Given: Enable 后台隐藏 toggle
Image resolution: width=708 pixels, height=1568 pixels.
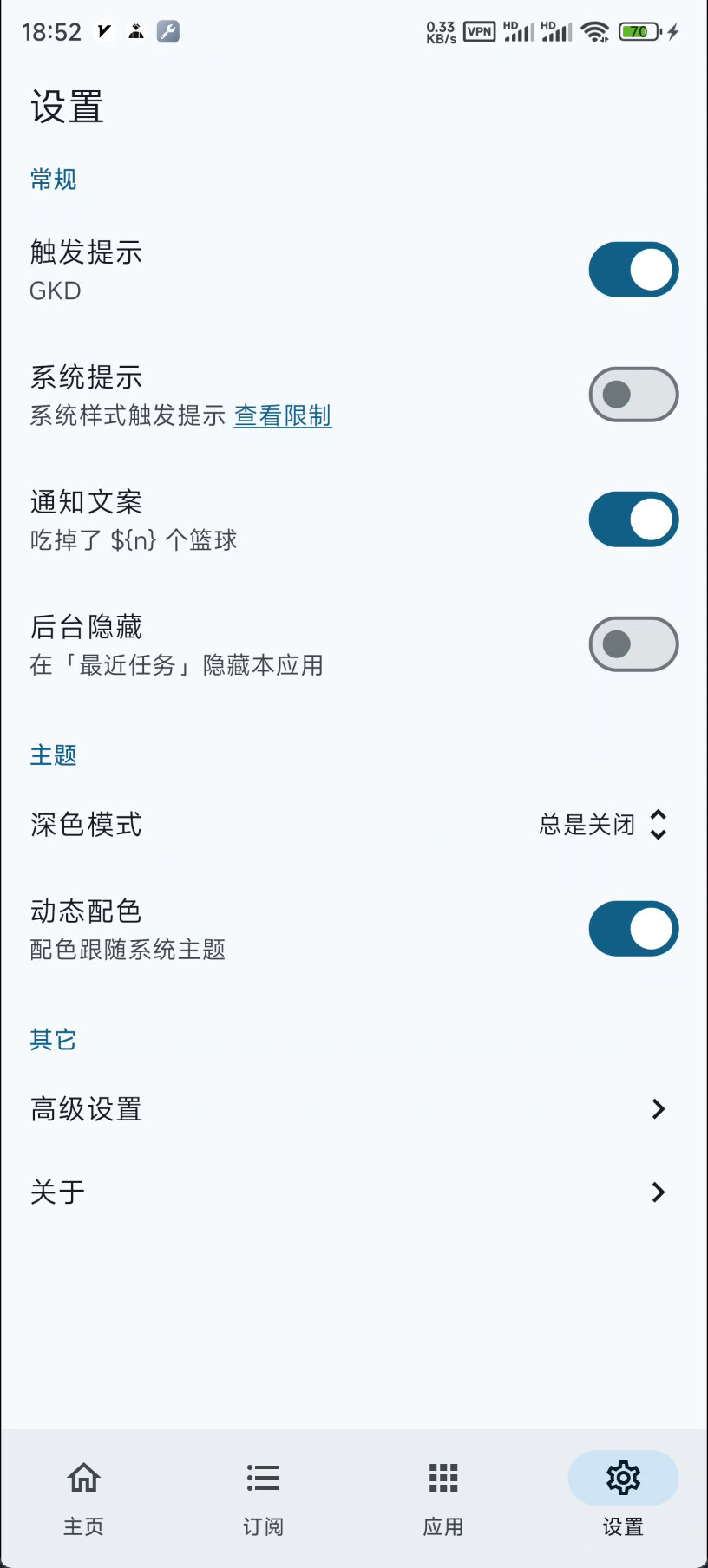Looking at the screenshot, I should 633,644.
